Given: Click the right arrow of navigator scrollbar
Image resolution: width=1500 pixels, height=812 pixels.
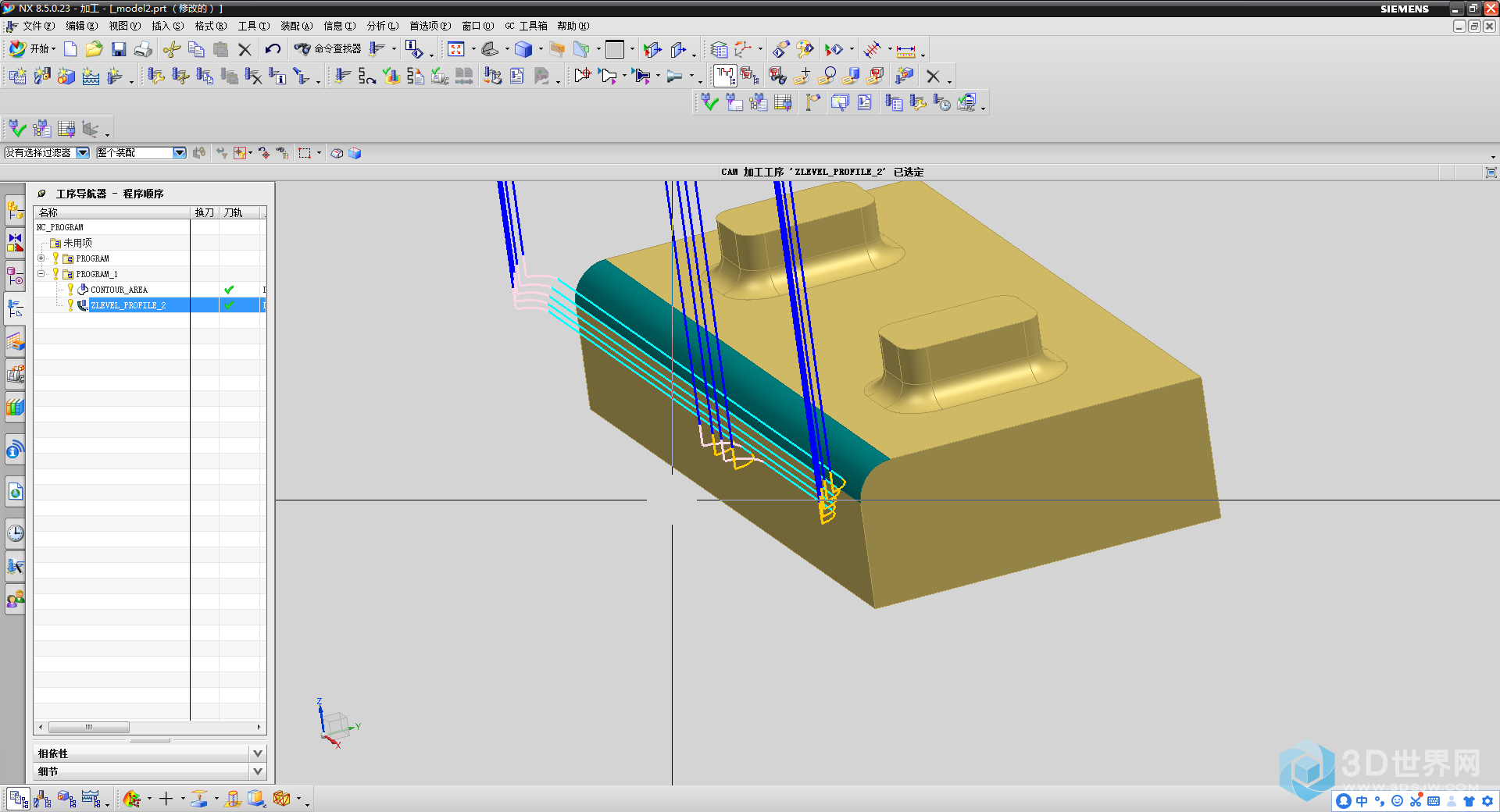Looking at the screenshot, I should pos(259,727).
